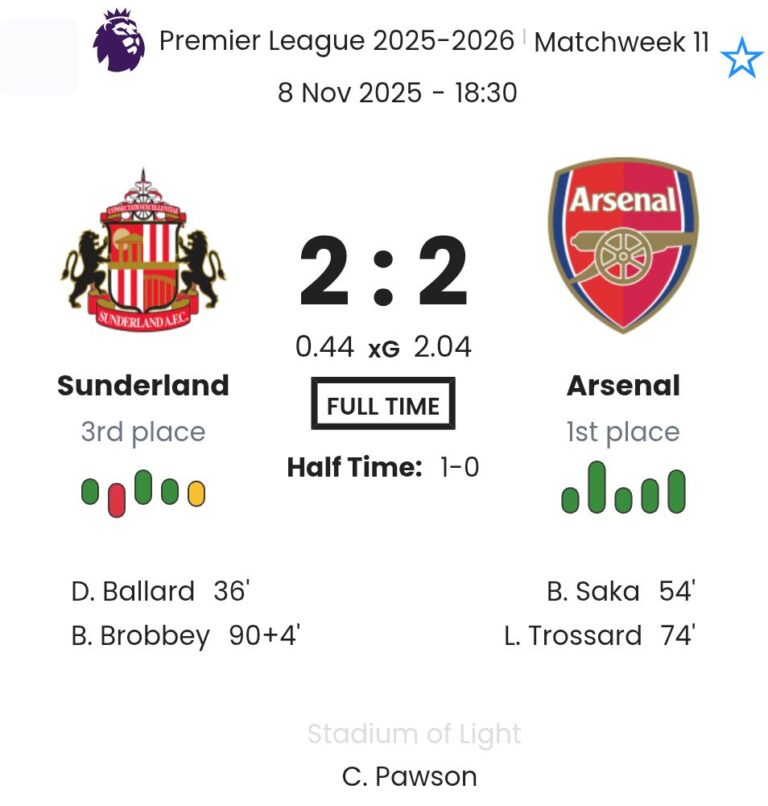Click Sunderland's first green form bar

(x=90, y=491)
